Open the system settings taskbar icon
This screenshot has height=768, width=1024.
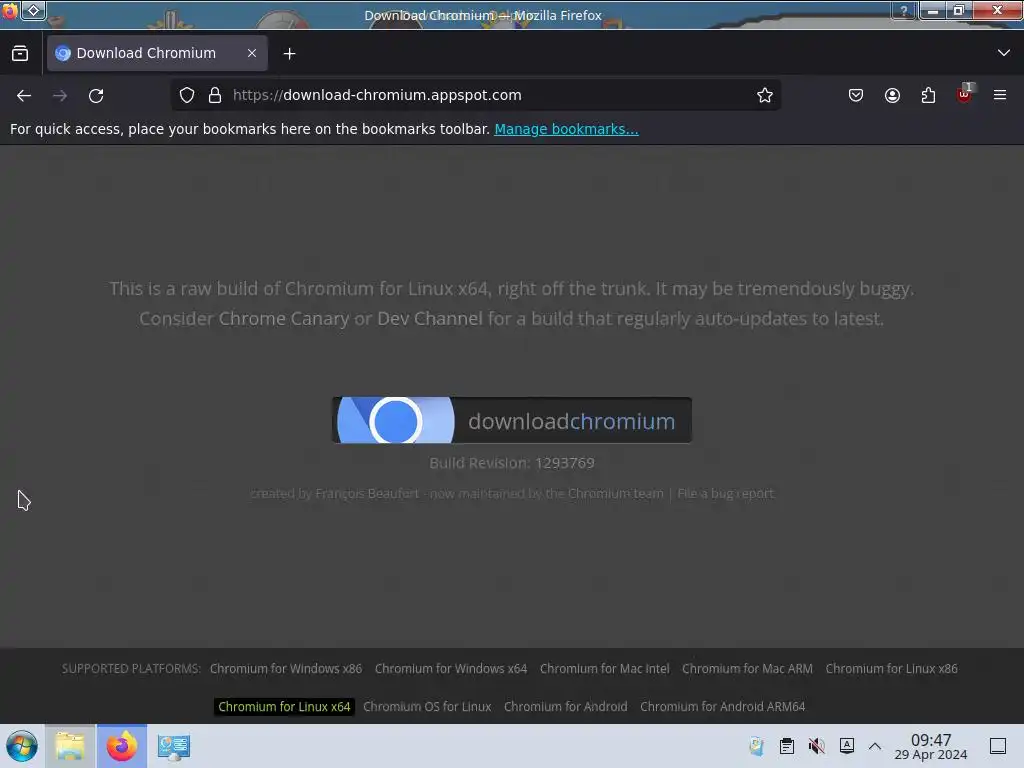[x=174, y=746]
